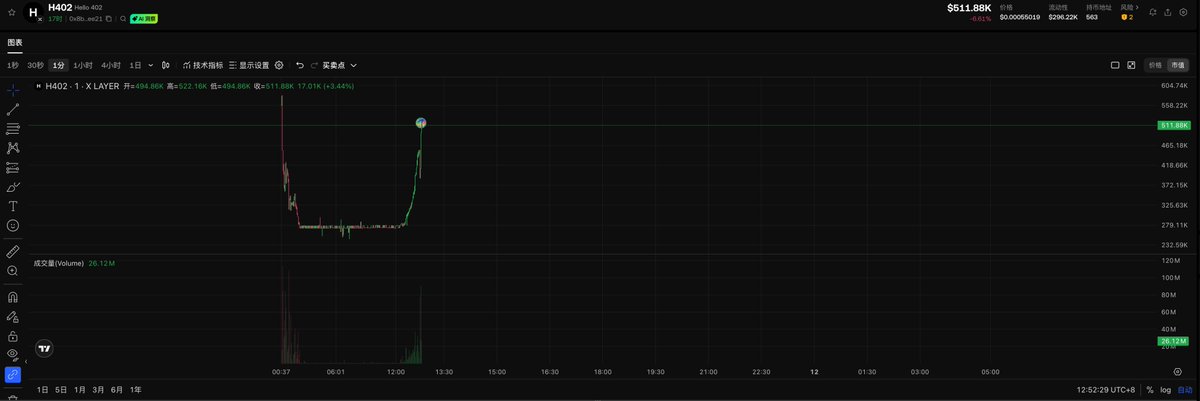Image resolution: width=1200 pixels, height=401 pixels.
Task: Open the AI 洞察 badge
Action: coord(143,19)
